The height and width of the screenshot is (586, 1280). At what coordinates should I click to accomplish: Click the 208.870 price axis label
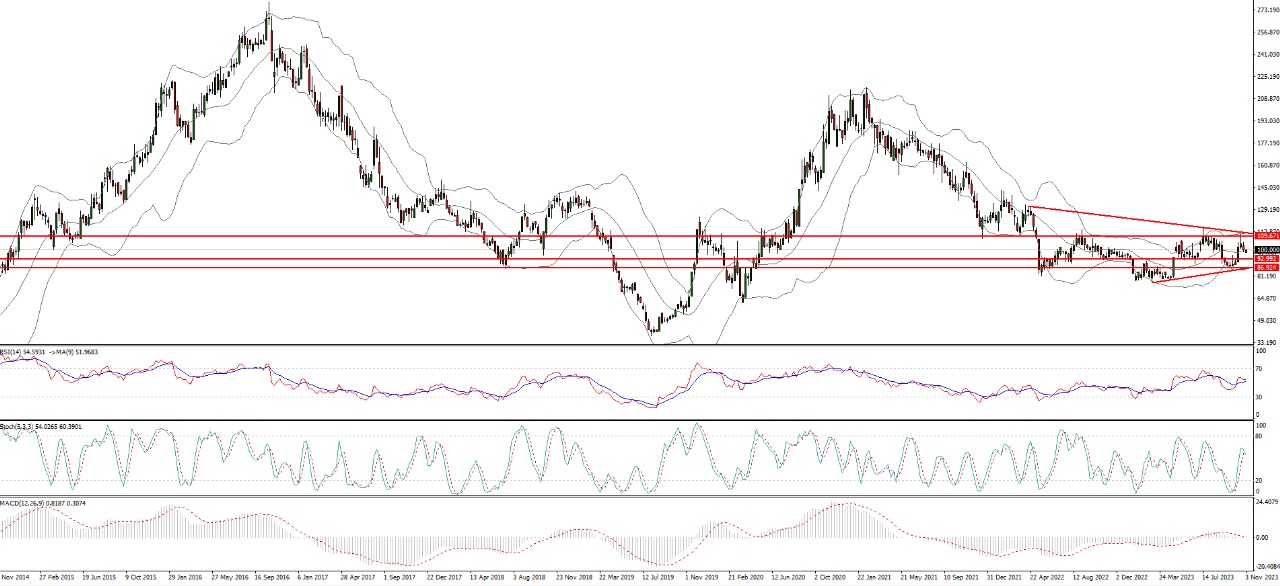click(1266, 99)
